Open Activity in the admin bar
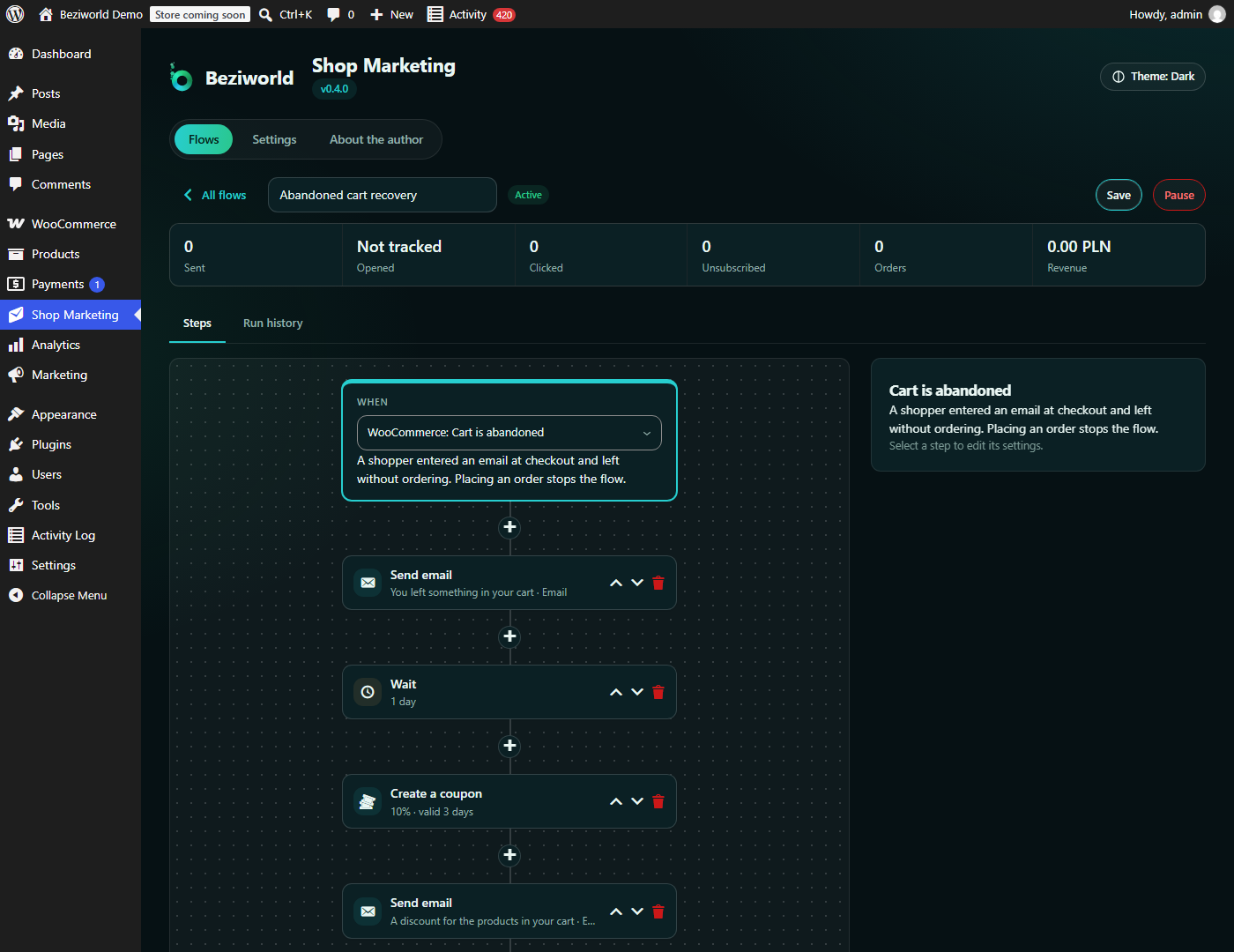The height and width of the screenshot is (952, 1234). [x=471, y=14]
